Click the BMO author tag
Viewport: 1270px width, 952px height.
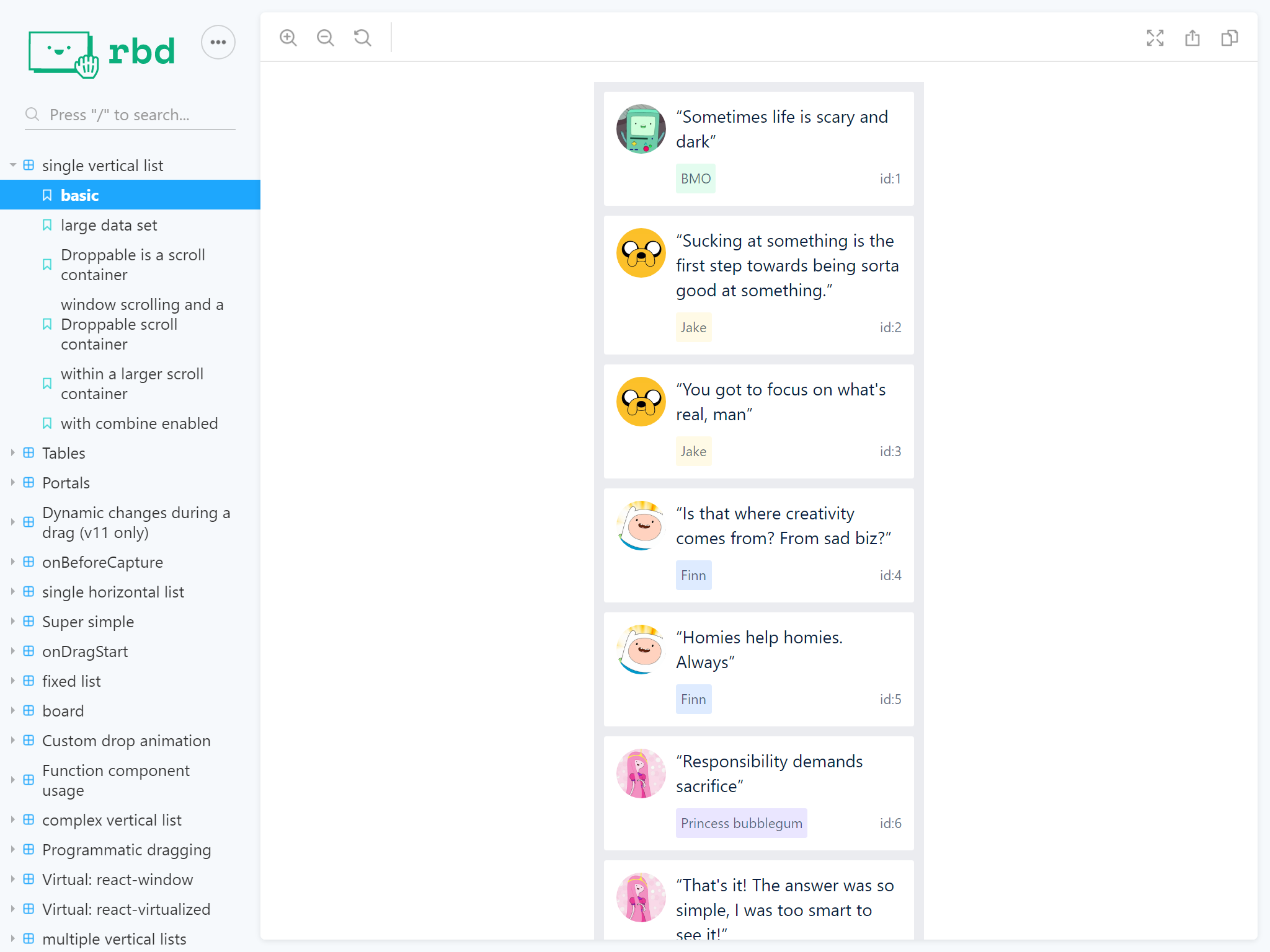(696, 178)
